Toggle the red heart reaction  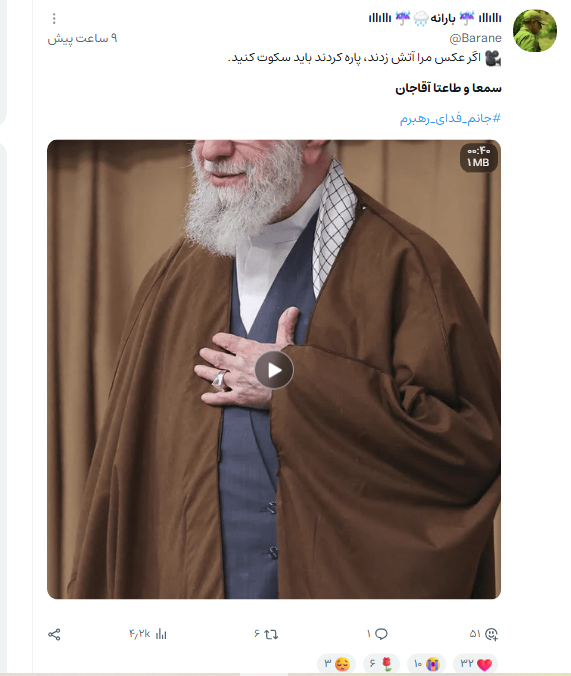tap(476, 663)
